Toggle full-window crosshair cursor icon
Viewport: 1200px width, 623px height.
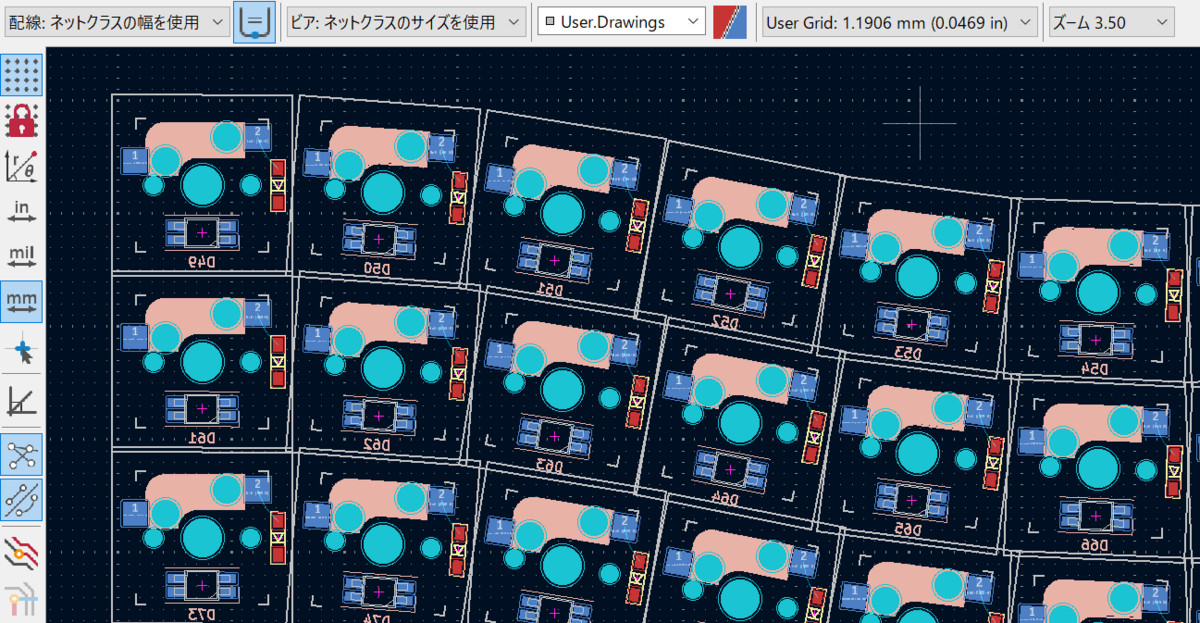[22, 349]
